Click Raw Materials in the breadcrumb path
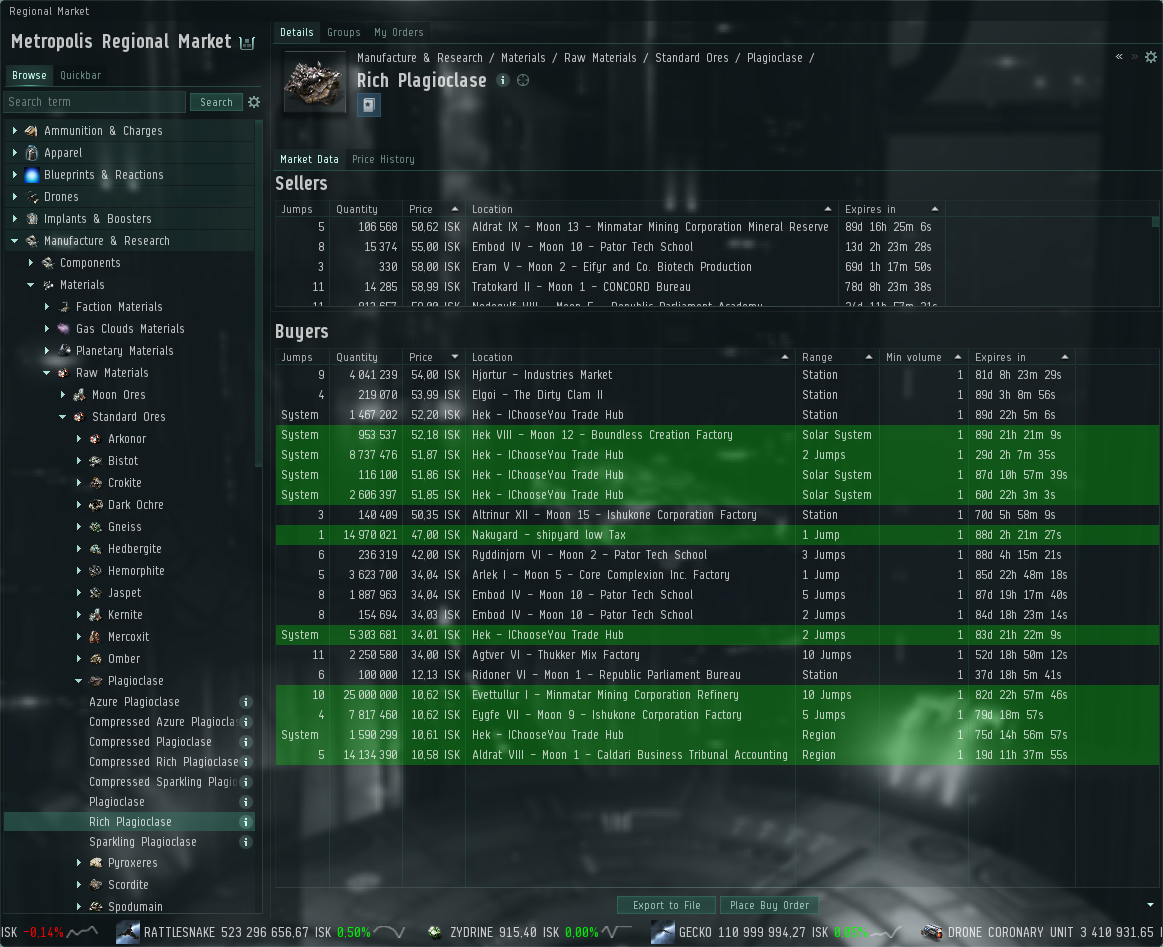 (x=600, y=58)
